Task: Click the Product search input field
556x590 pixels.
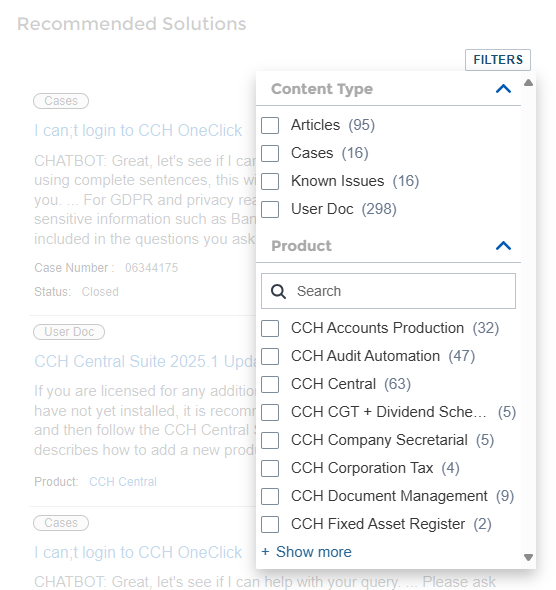Action: [x=388, y=291]
